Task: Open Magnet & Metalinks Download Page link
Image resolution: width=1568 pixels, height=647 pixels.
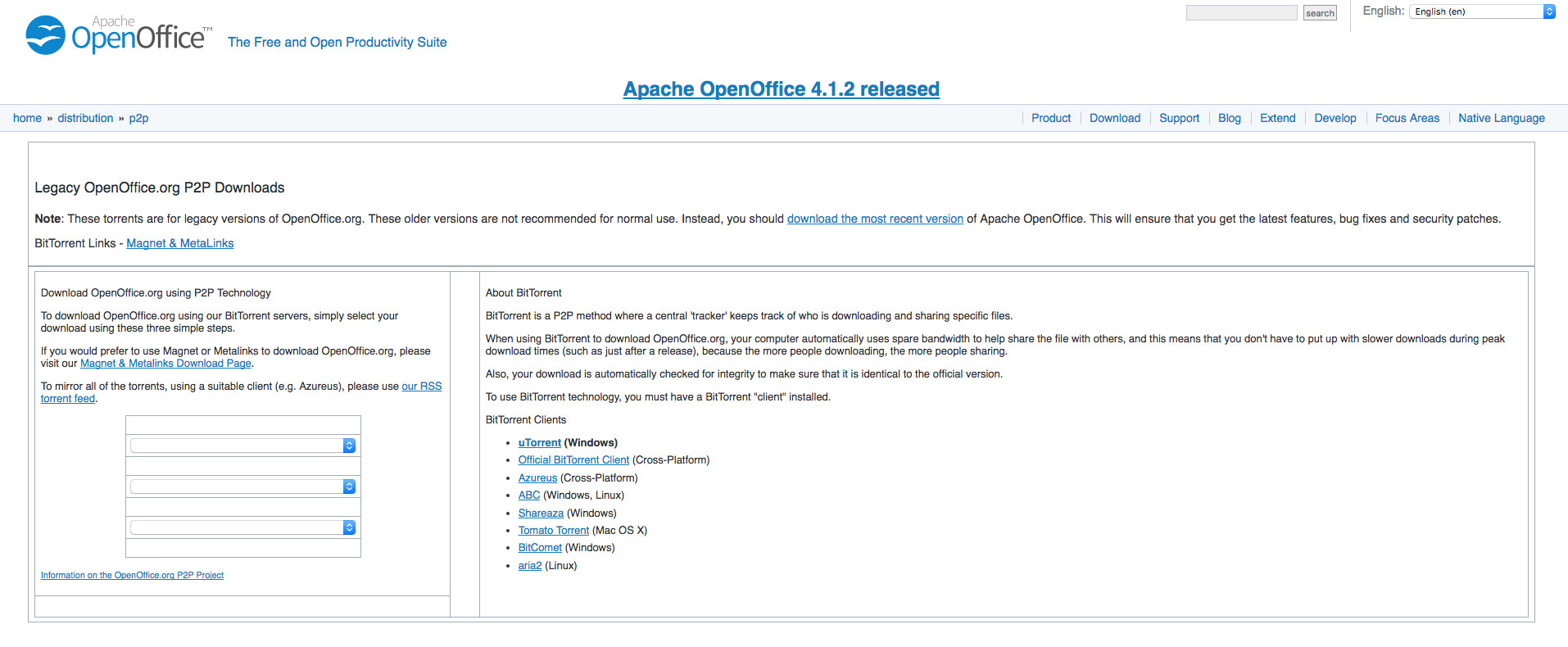Action: (165, 364)
